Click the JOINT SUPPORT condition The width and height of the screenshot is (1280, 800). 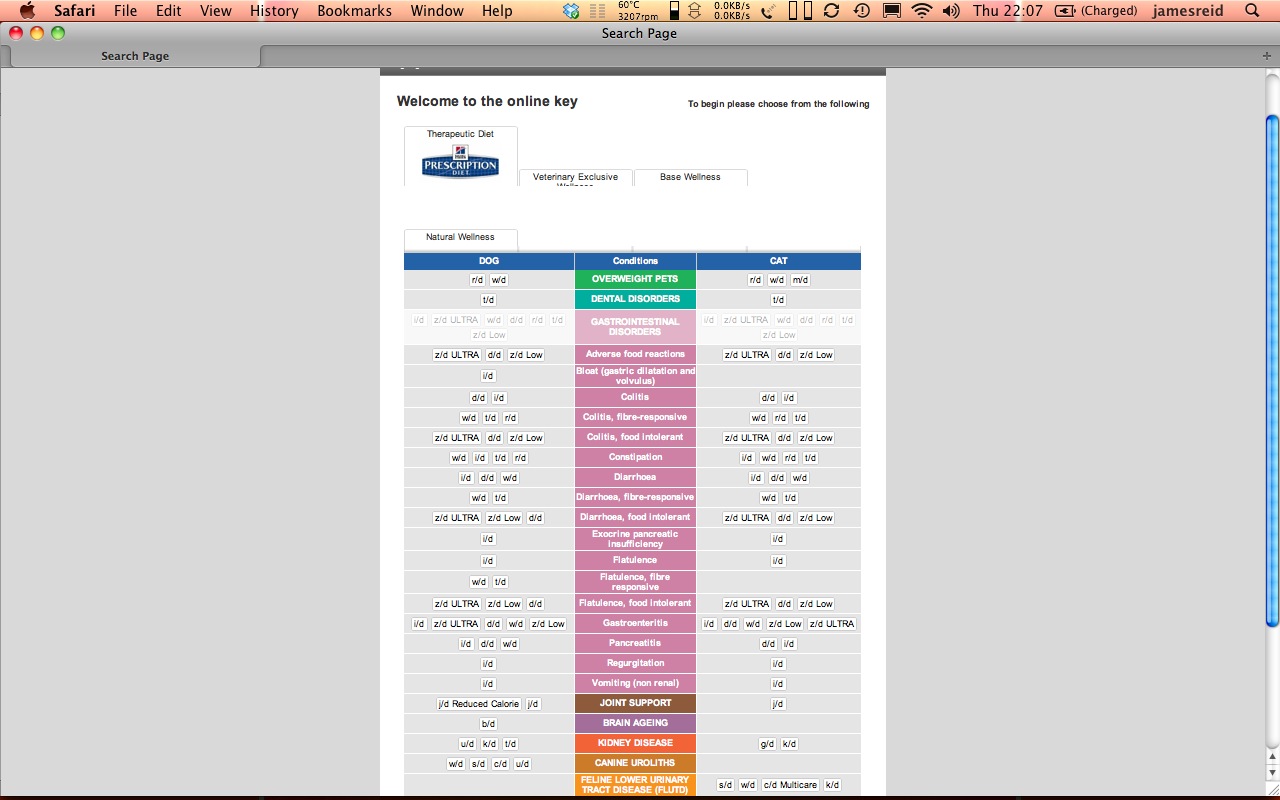(x=635, y=703)
